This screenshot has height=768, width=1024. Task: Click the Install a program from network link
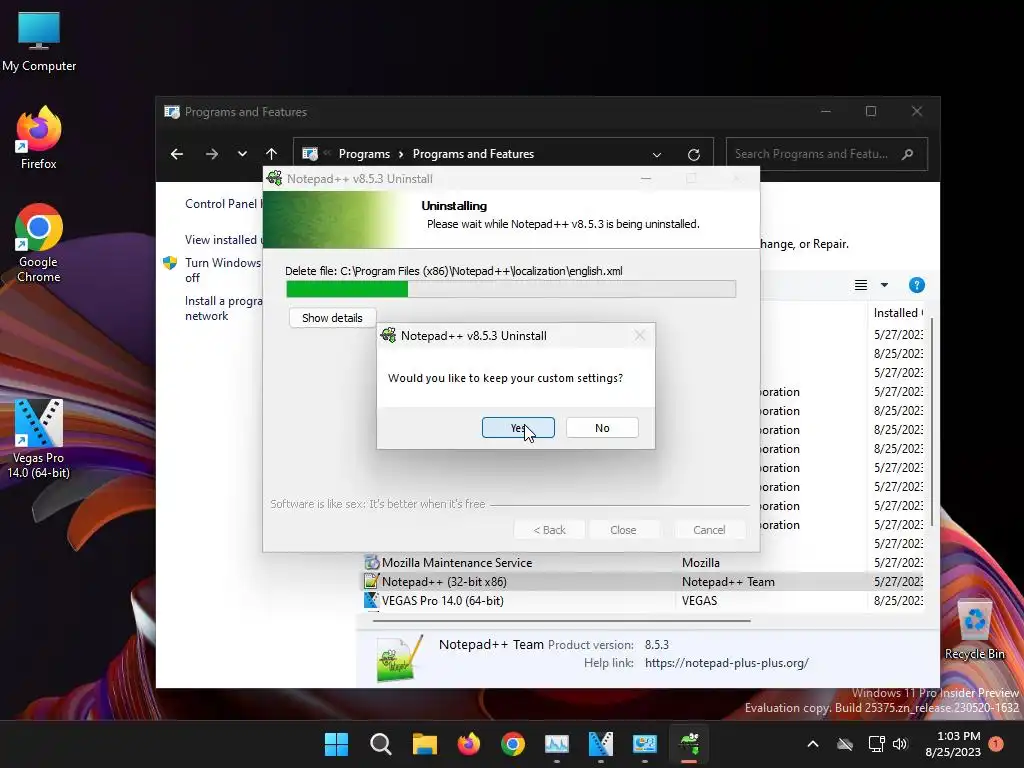tap(223, 308)
